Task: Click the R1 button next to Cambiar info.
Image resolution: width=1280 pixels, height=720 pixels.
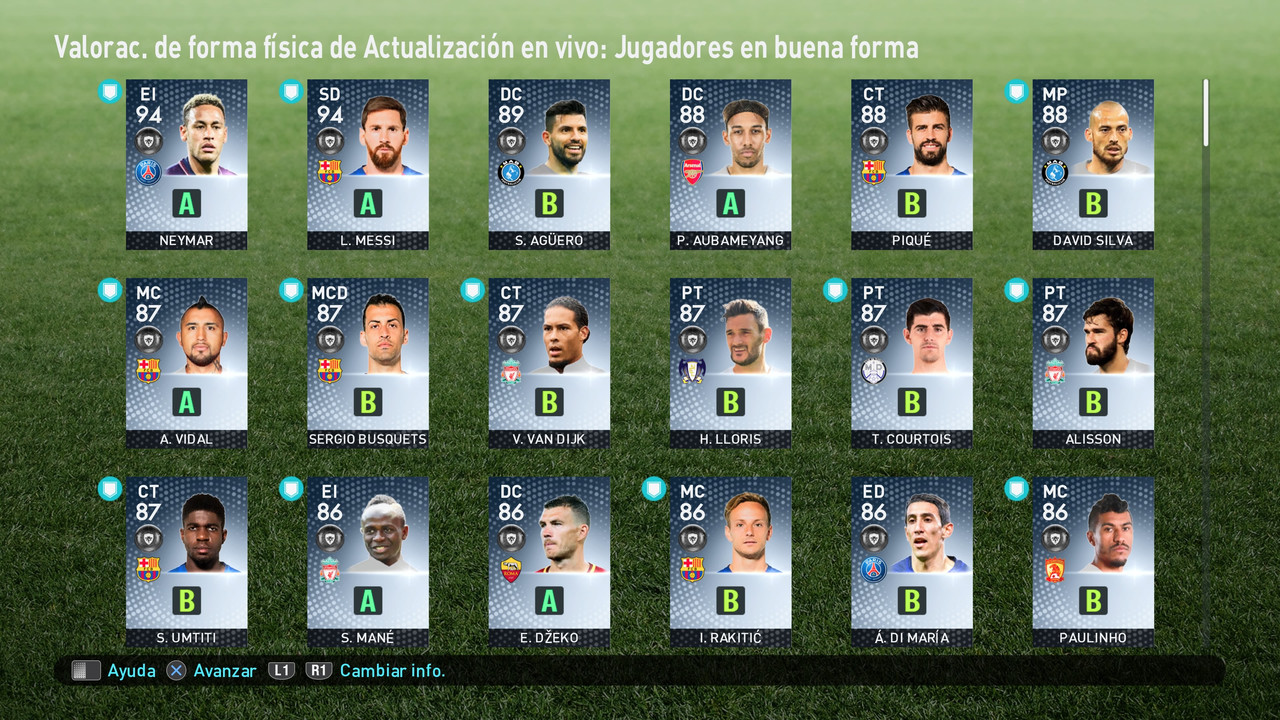Action: [319, 671]
